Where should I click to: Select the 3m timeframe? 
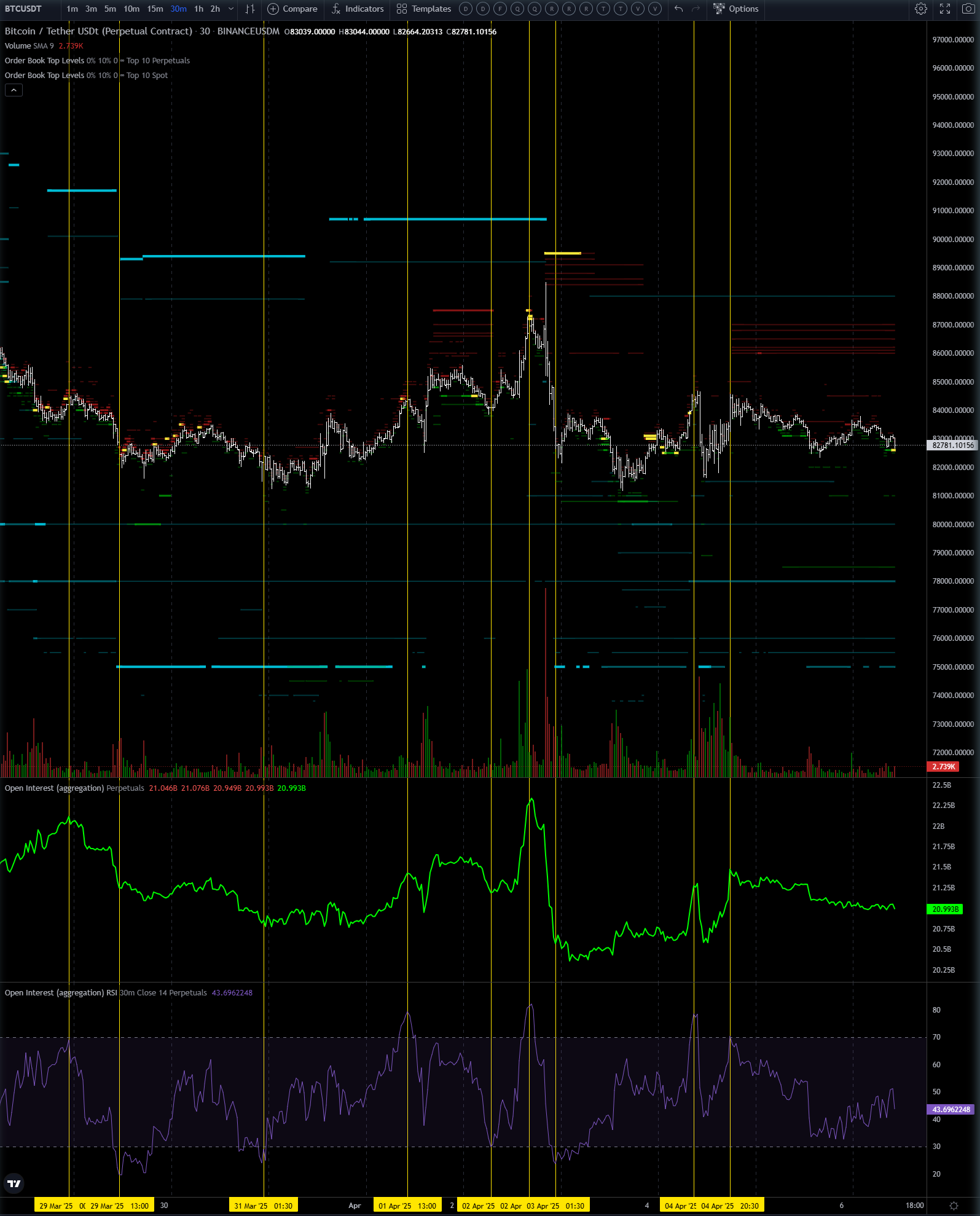click(91, 9)
